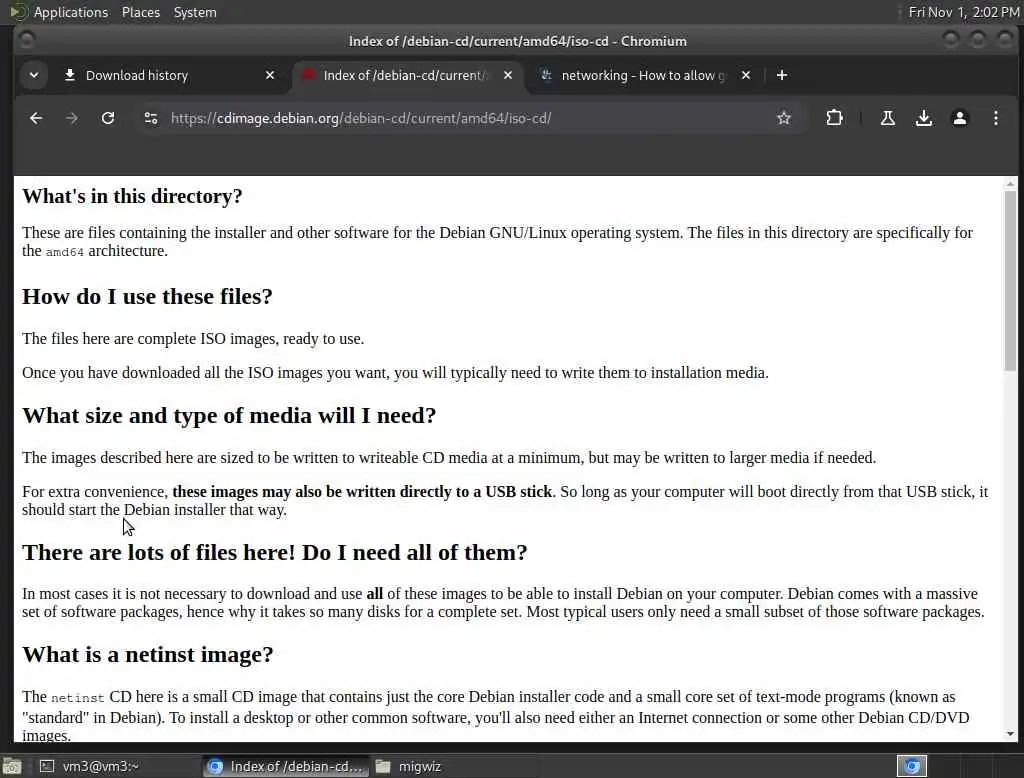This screenshot has height=778, width=1024.
Task: Click the clock showing Fri Nov 1, 2:02 PM
Action: [963, 12]
